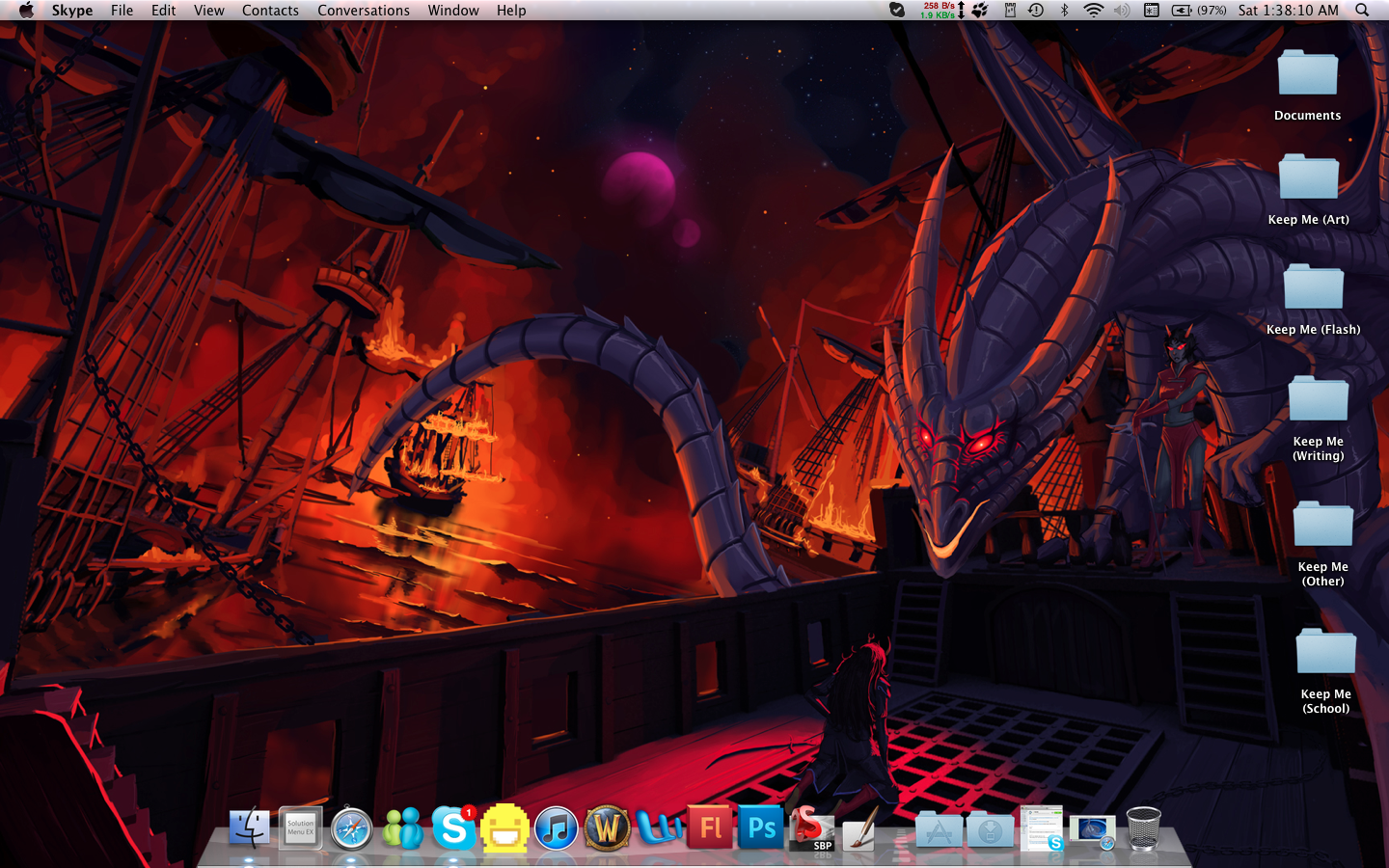Image resolution: width=1389 pixels, height=868 pixels.
Task: Restore minimized Skype window from Dock
Action: click(1042, 828)
